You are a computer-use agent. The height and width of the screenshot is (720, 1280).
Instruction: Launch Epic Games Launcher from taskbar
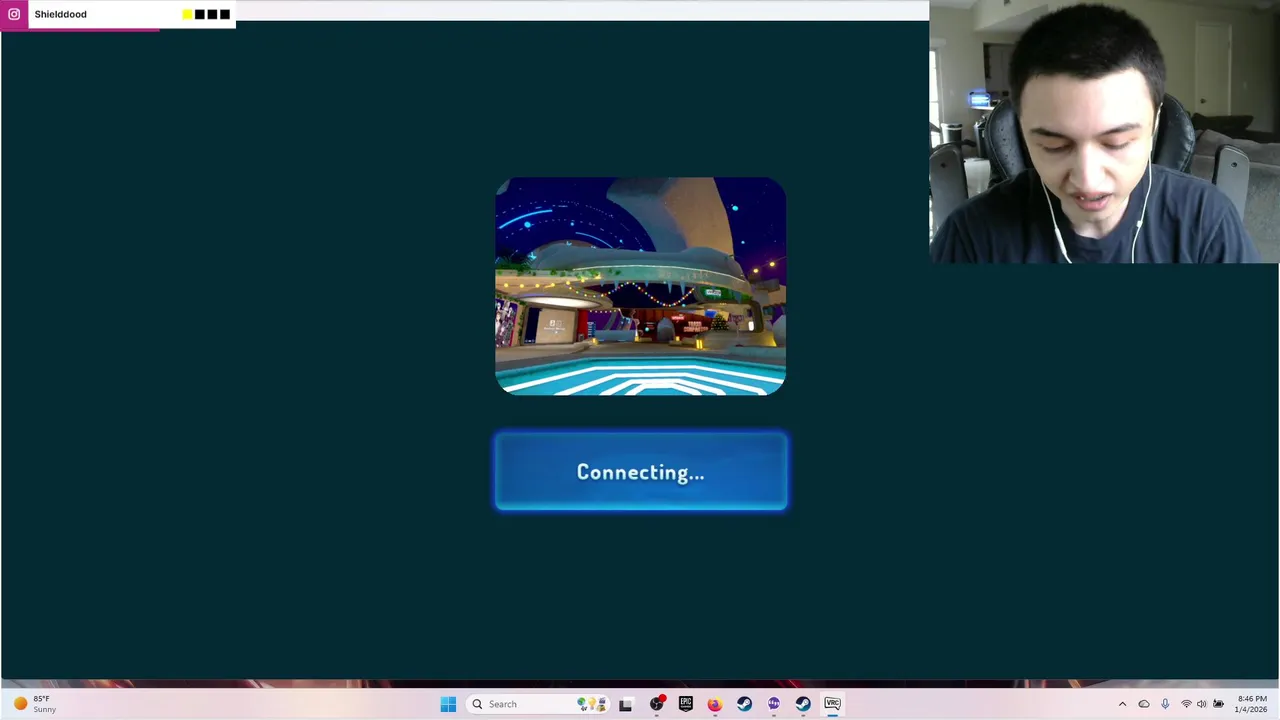click(x=685, y=704)
